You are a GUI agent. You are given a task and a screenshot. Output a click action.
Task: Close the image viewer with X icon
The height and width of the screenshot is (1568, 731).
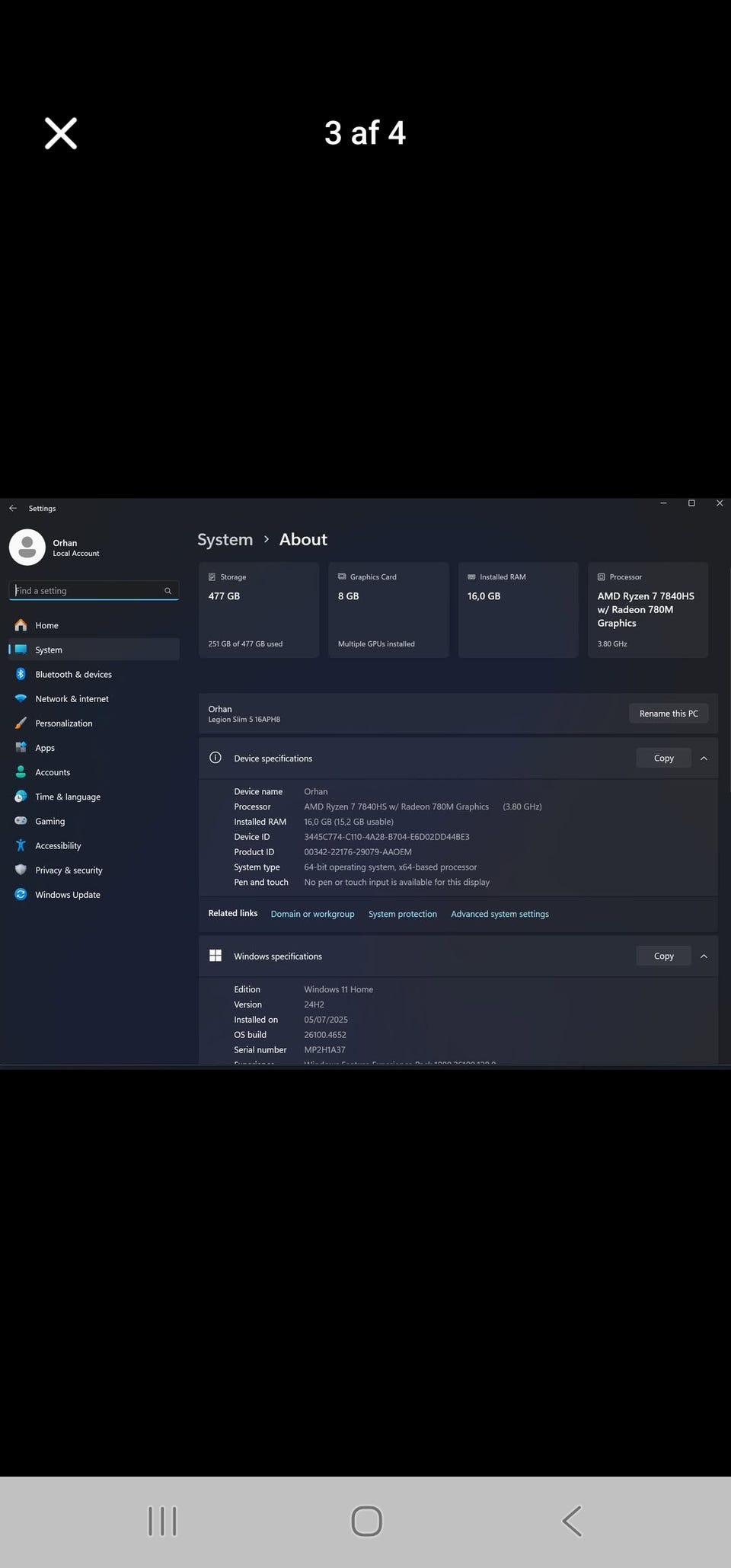click(x=61, y=133)
